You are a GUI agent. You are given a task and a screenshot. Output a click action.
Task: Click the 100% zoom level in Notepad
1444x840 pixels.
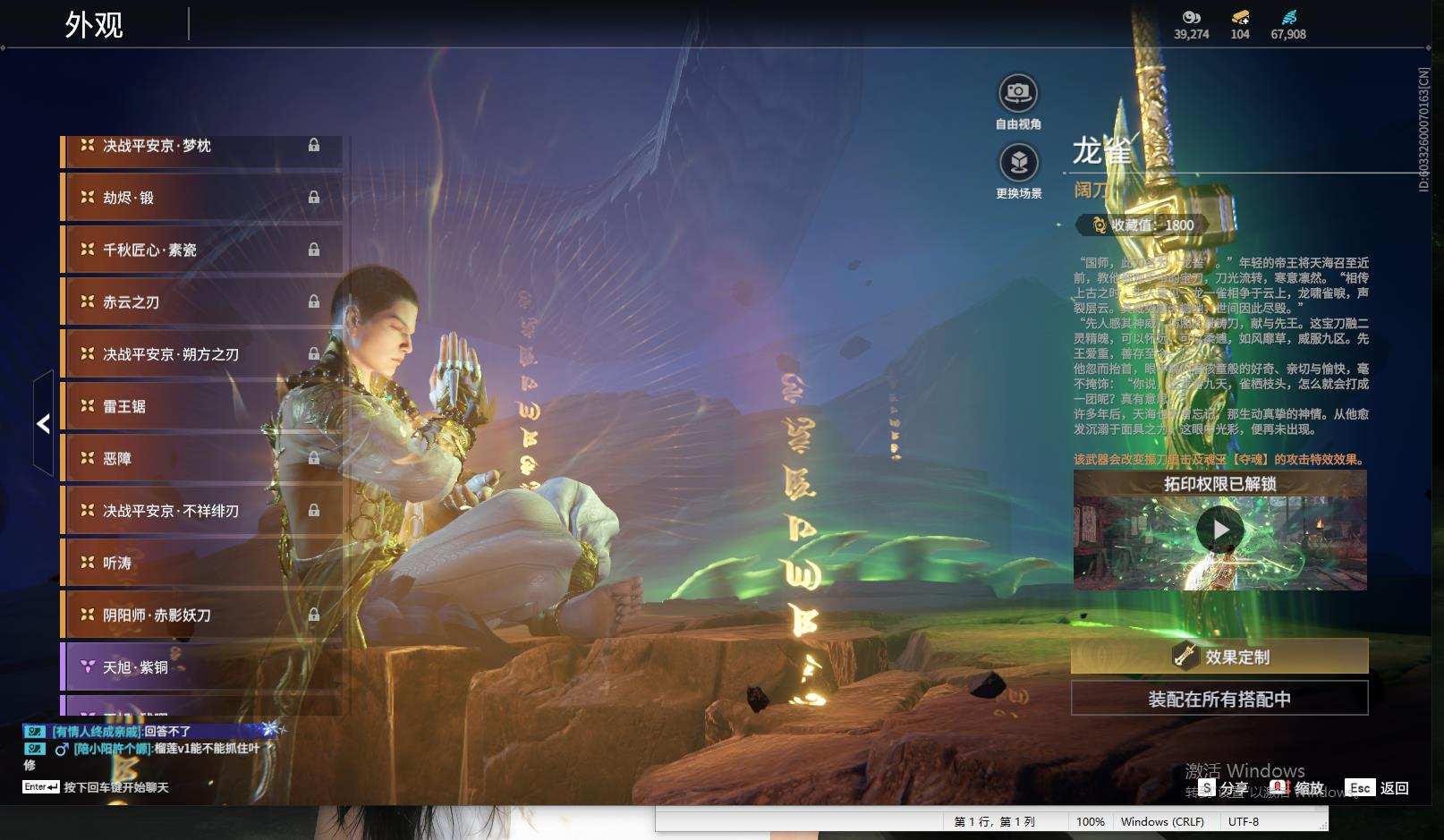[1090, 821]
